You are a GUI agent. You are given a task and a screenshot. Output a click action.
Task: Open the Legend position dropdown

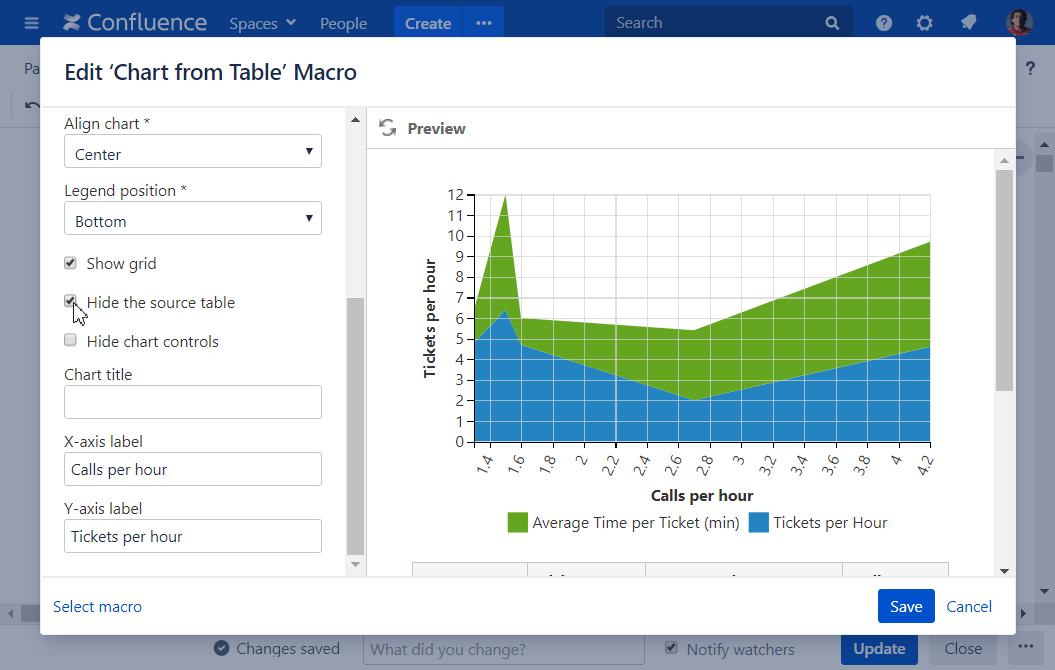click(193, 219)
